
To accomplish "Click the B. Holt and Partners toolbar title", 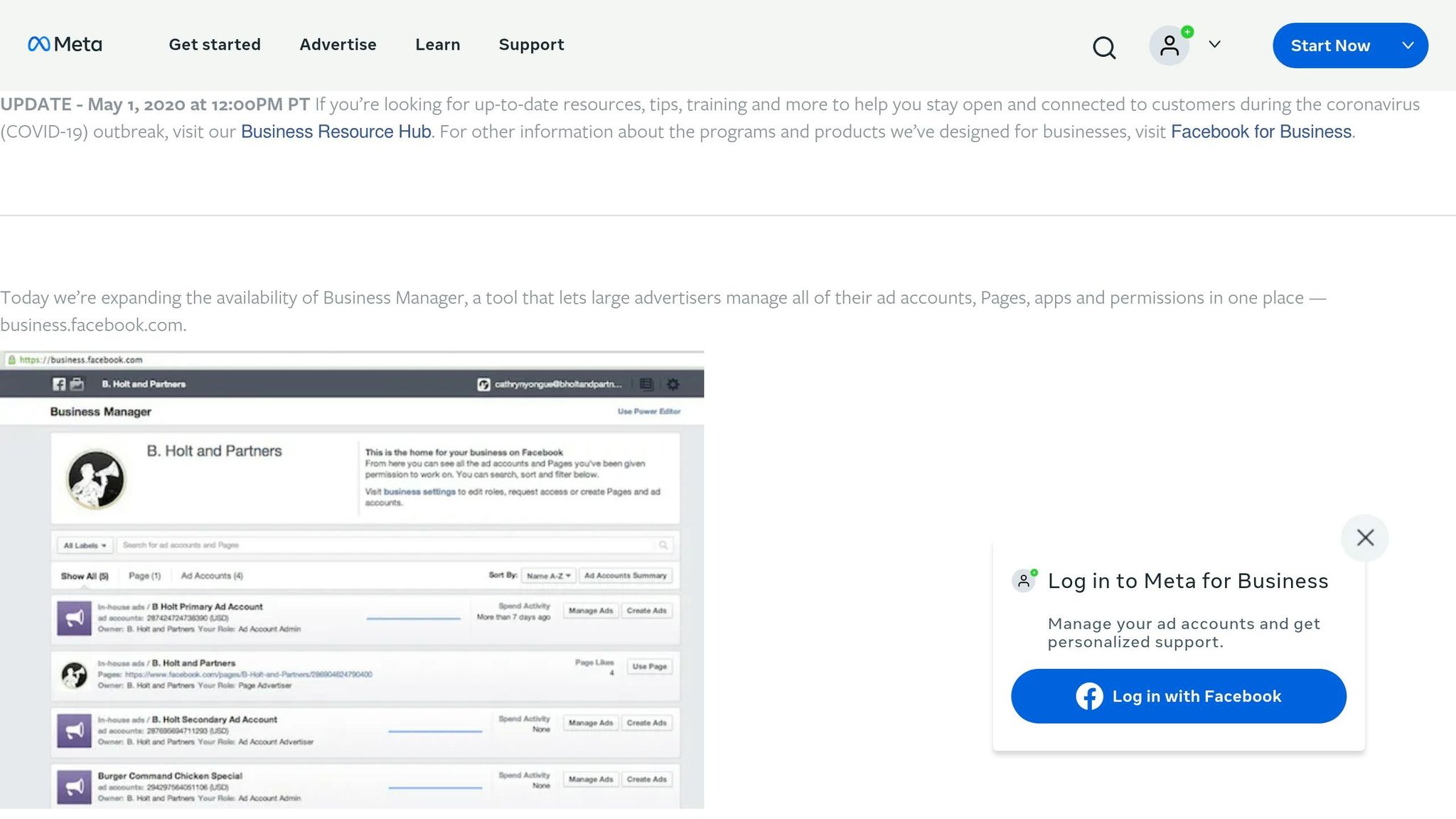I will [x=144, y=384].
